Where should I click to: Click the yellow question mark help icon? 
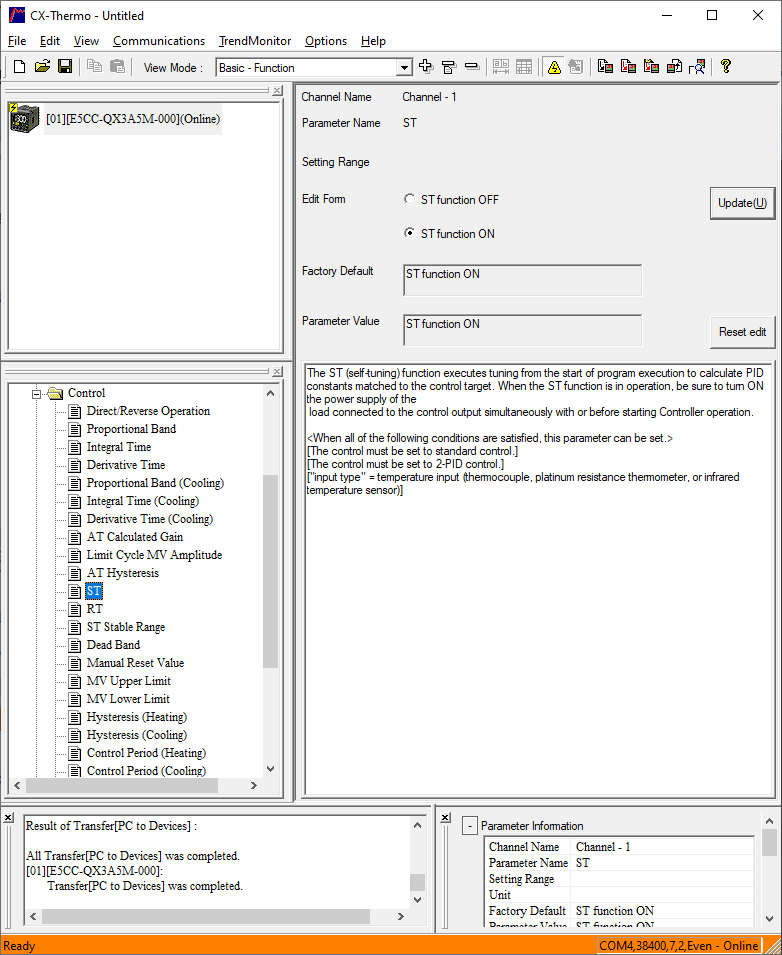[725, 67]
